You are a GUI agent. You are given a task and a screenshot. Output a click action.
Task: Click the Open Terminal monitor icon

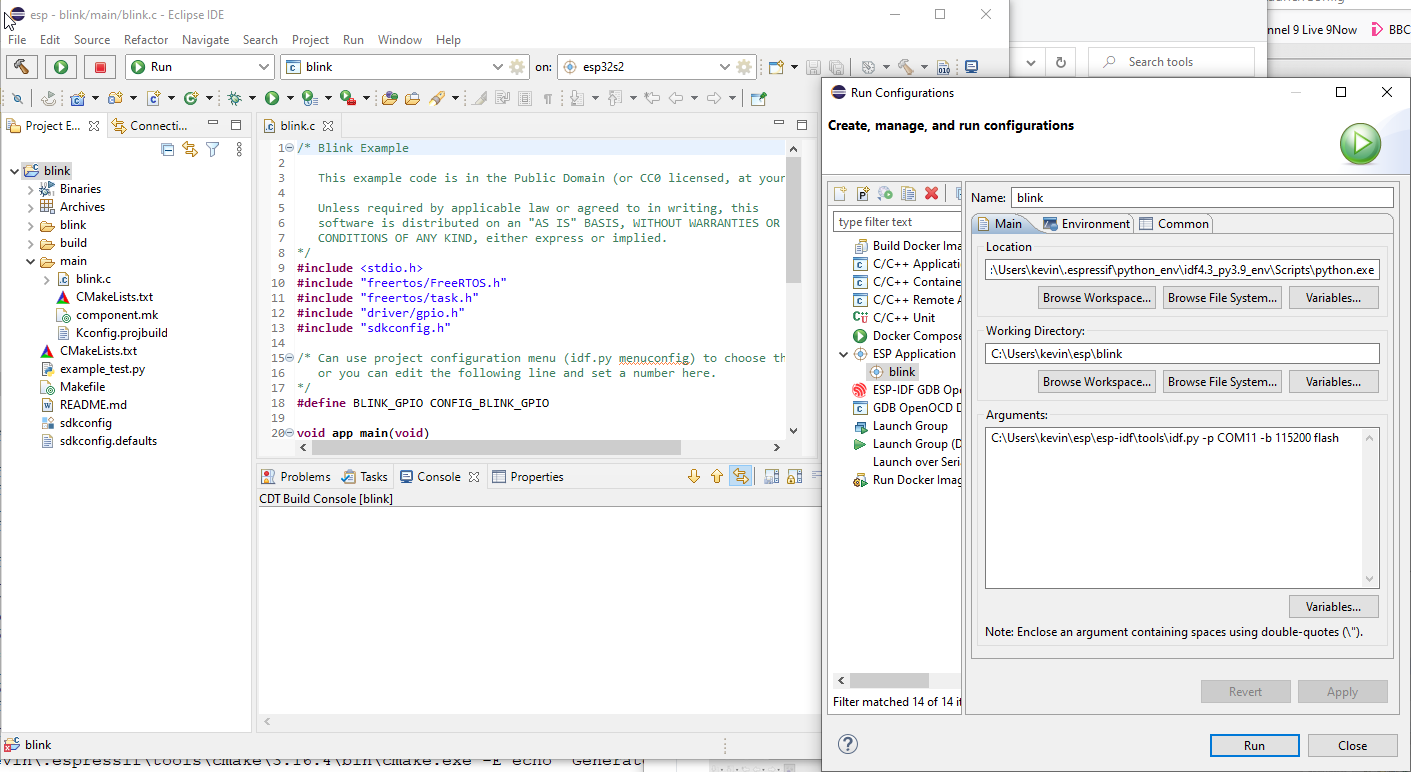point(970,67)
